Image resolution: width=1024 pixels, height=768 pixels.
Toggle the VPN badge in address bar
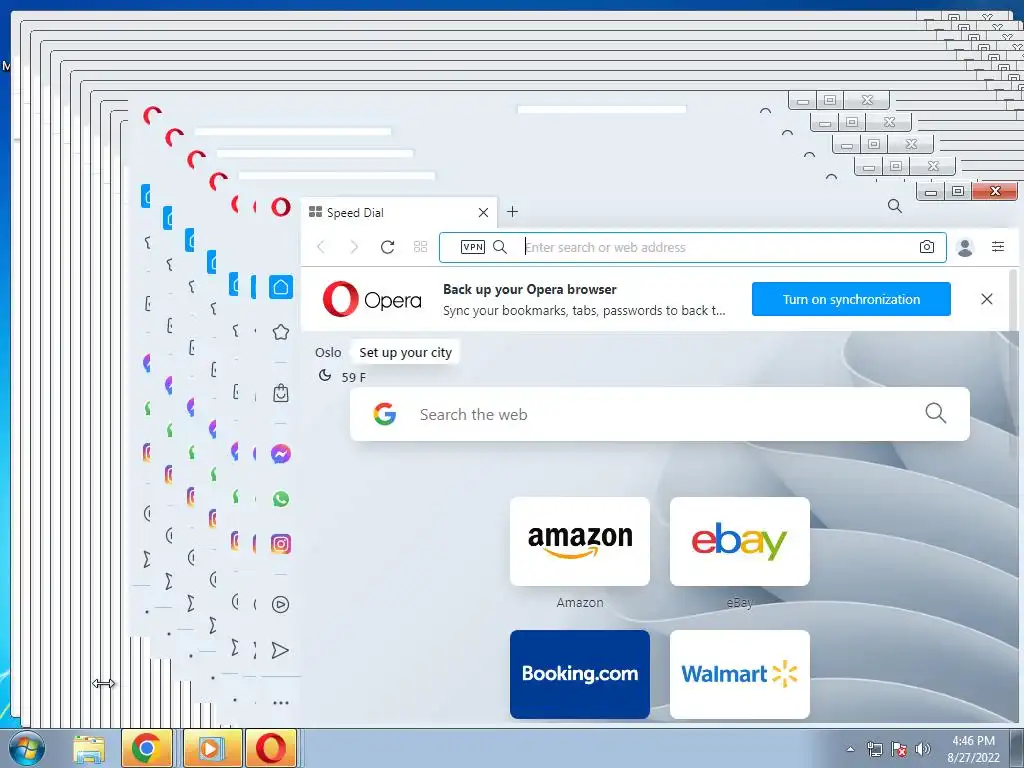tap(473, 247)
